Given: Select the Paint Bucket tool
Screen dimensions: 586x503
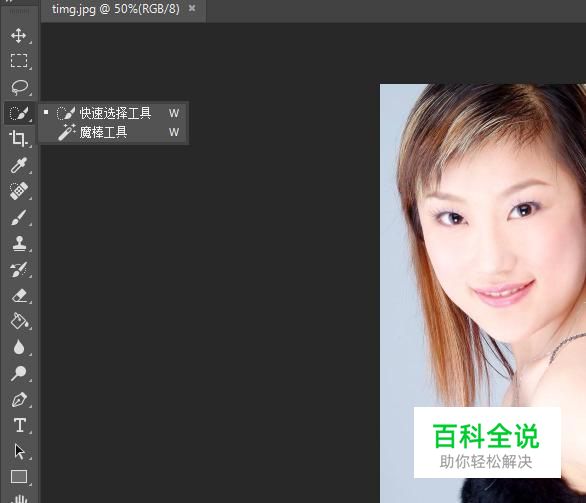Looking at the screenshot, I should [x=19, y=321].
